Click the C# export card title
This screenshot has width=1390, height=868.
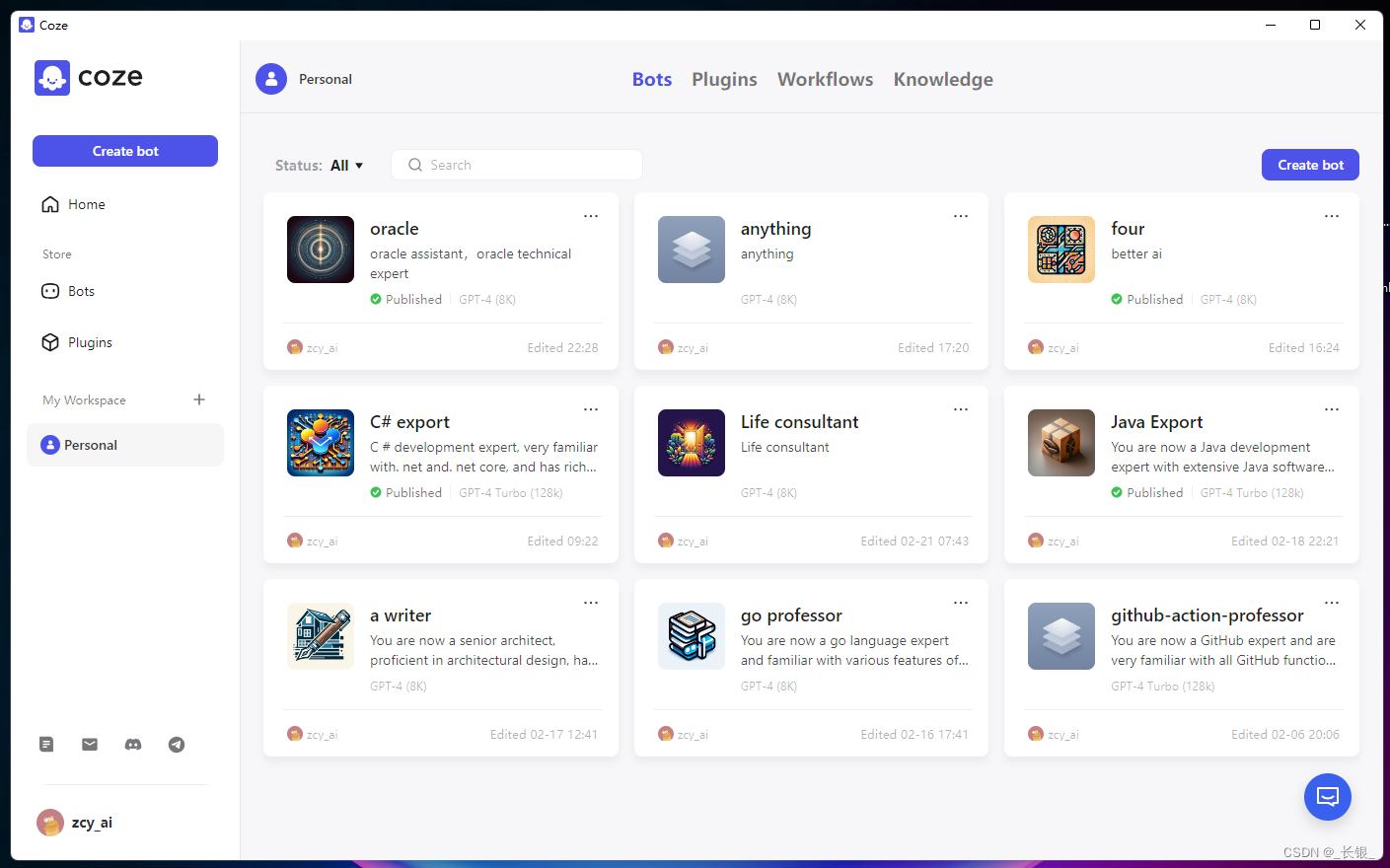tap(409, 422)
